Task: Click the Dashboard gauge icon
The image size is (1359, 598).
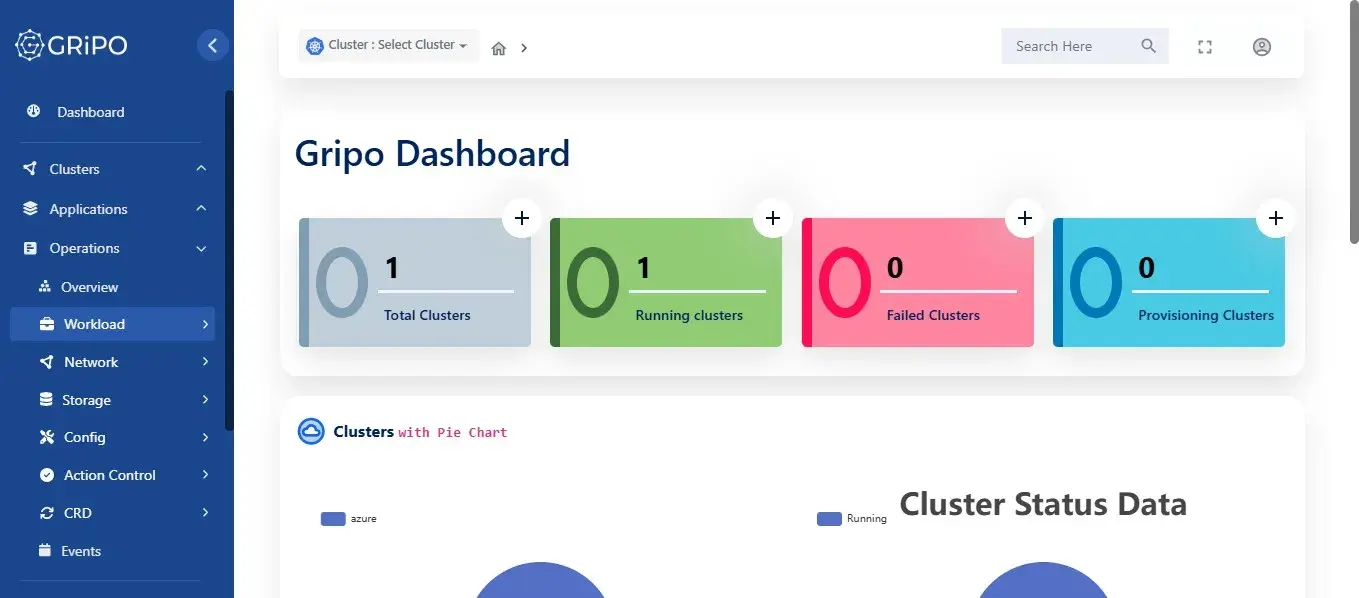Action: click(x=34, y=112)
